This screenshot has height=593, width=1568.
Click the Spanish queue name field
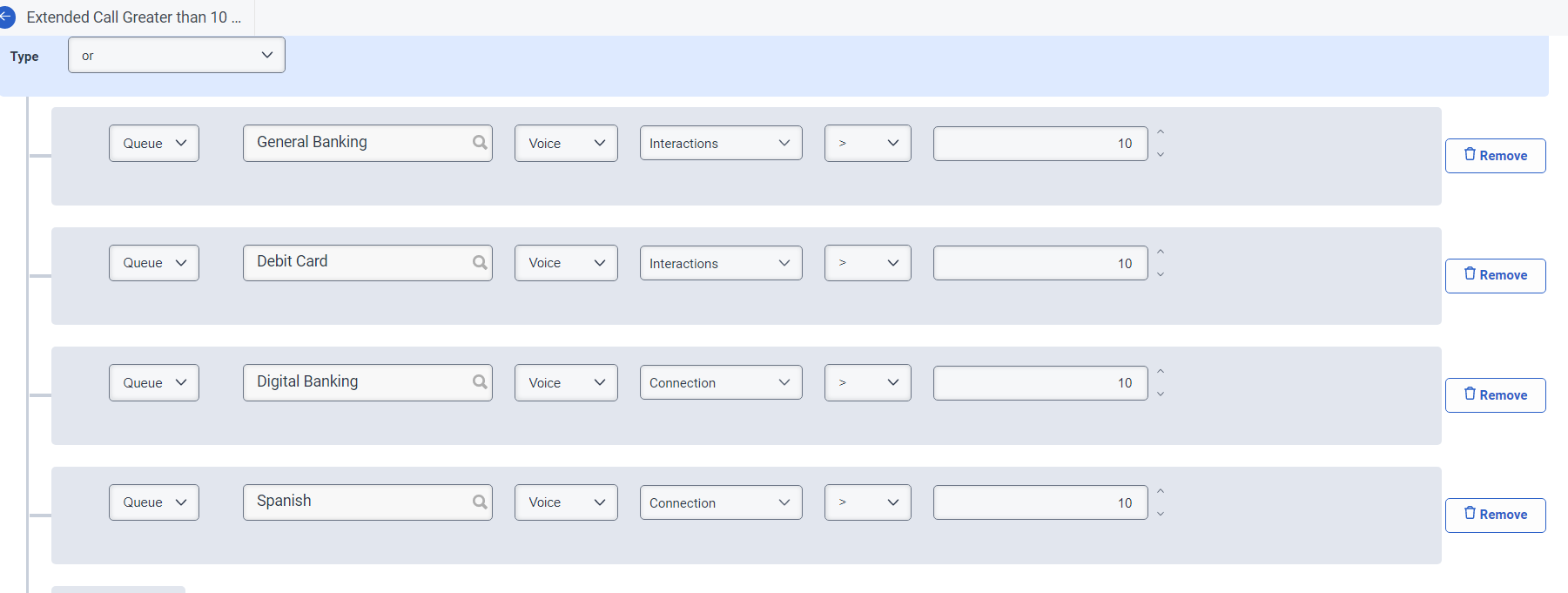point(357,502)
